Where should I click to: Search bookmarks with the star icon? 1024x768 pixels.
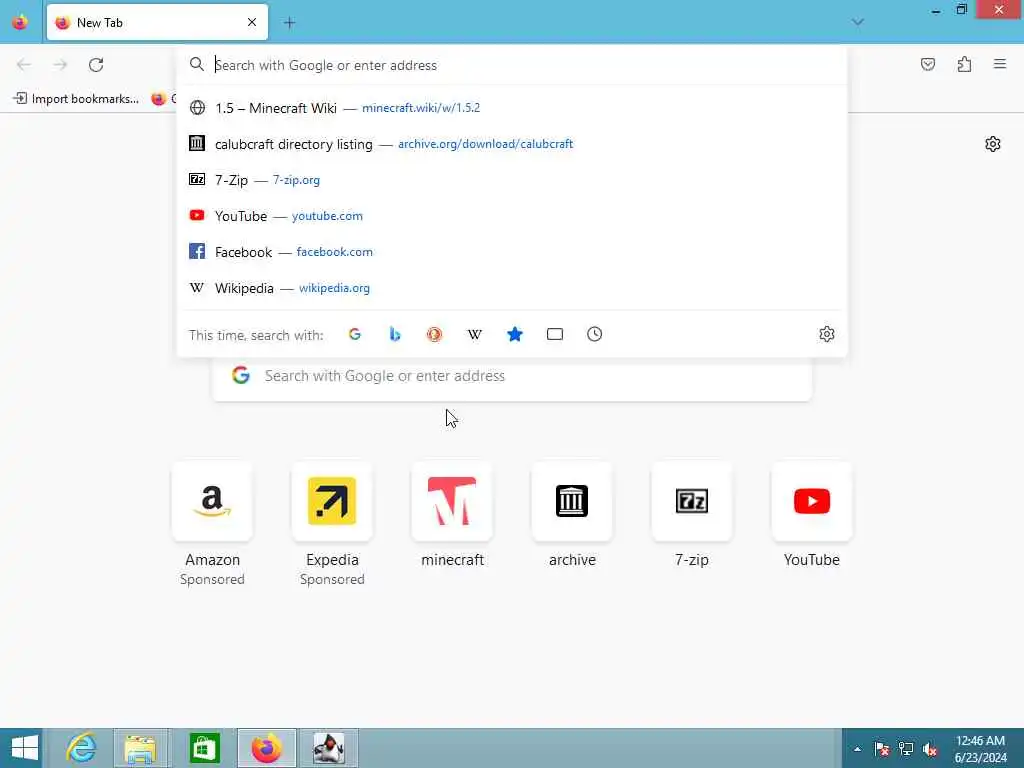tap(515, 334)
